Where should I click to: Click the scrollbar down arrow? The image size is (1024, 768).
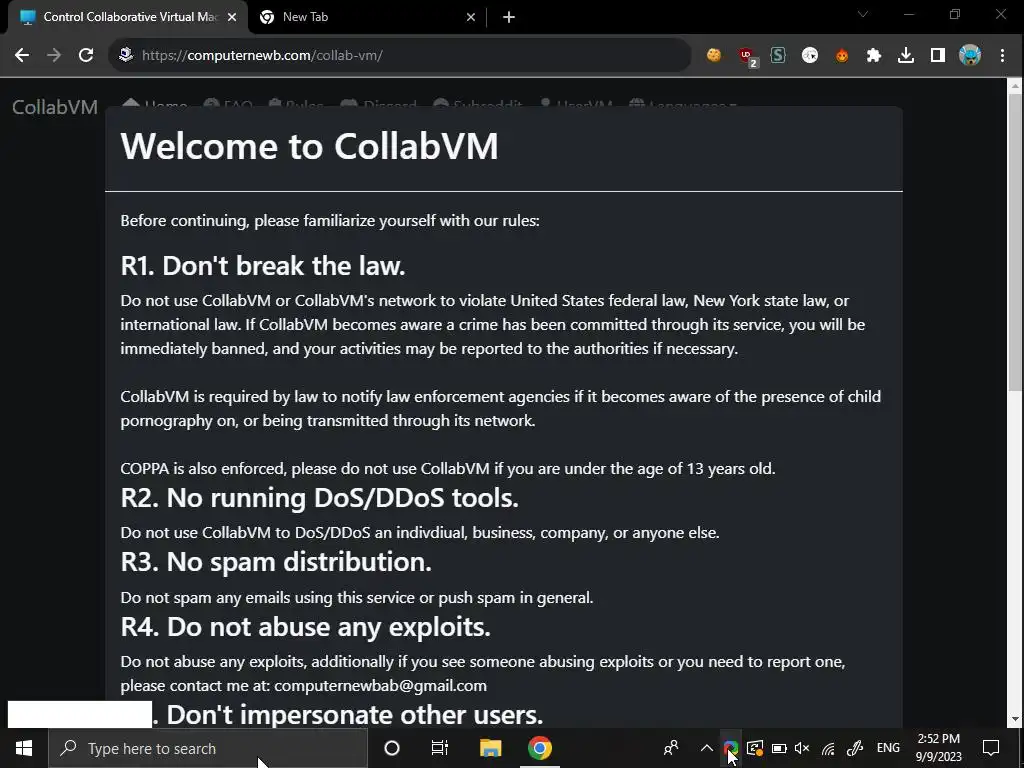click(1014, 720)
